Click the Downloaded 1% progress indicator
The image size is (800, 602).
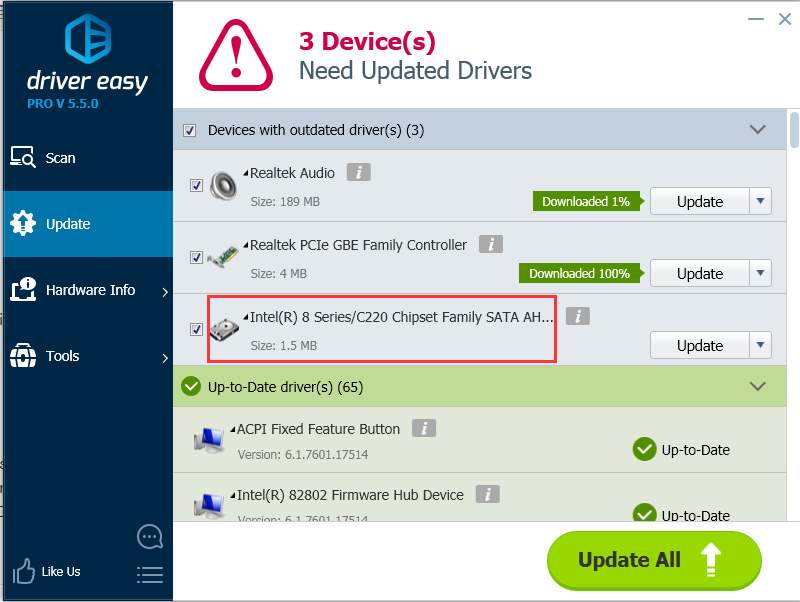pos(589,201)
